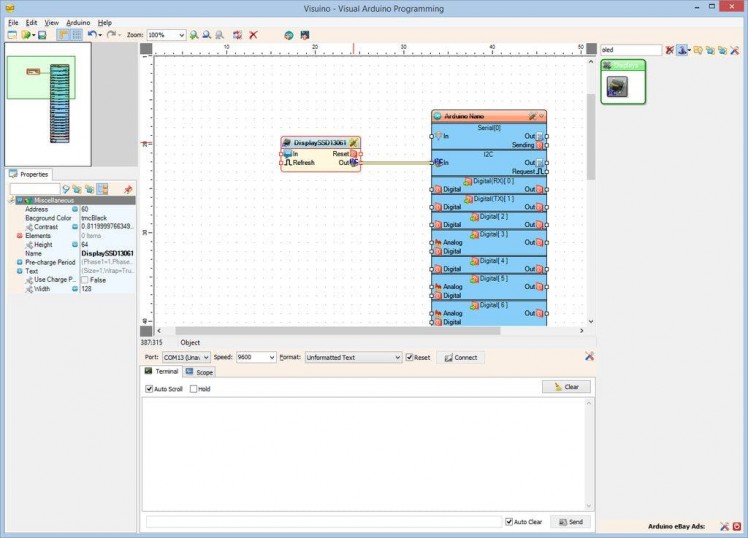Image resolution: width=748 pixels, height=538 pixels.
Task: Click the Connect button
Action: pos(460,357)
